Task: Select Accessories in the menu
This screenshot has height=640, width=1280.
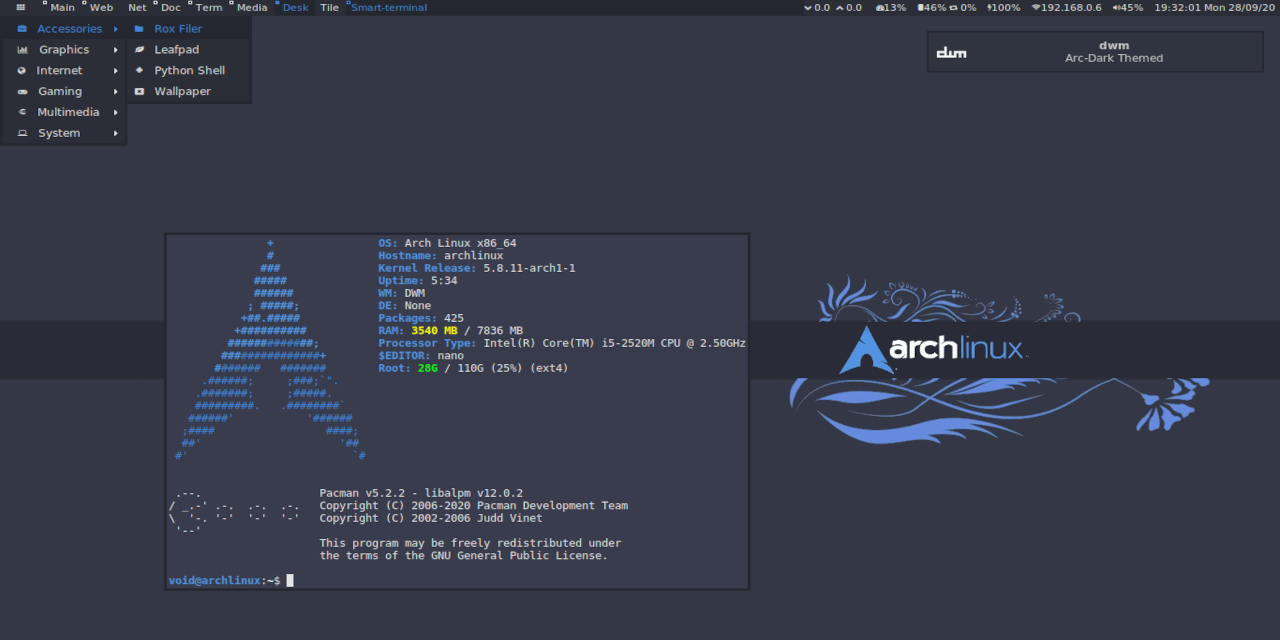Action: [70, 28]
